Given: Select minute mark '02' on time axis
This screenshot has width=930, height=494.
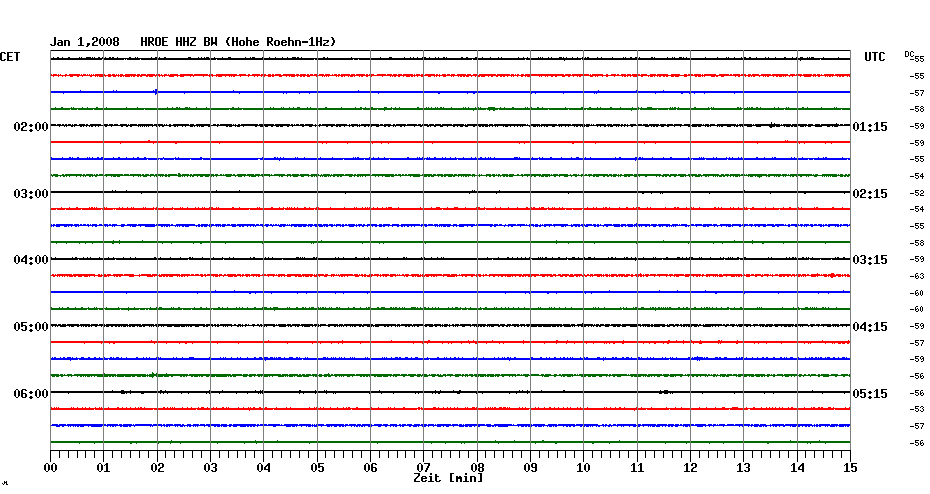Looking at the screenshot, I should [157, 468].
